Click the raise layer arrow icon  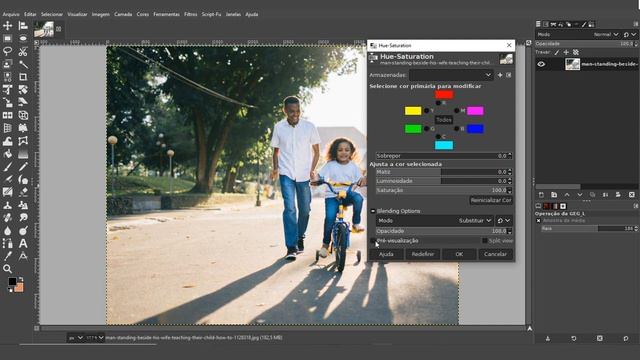567,195
